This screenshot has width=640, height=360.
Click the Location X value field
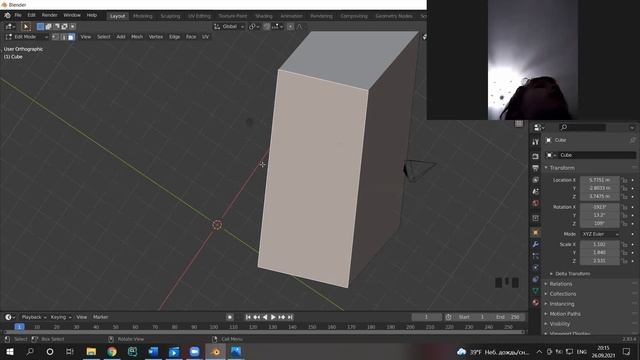[x=599, y=180]
